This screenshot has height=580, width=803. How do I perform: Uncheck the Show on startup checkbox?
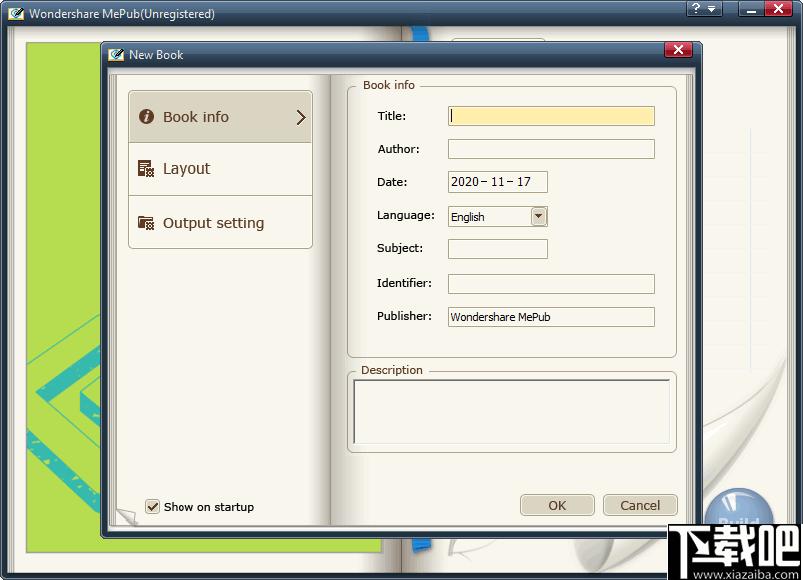[152, 507]
